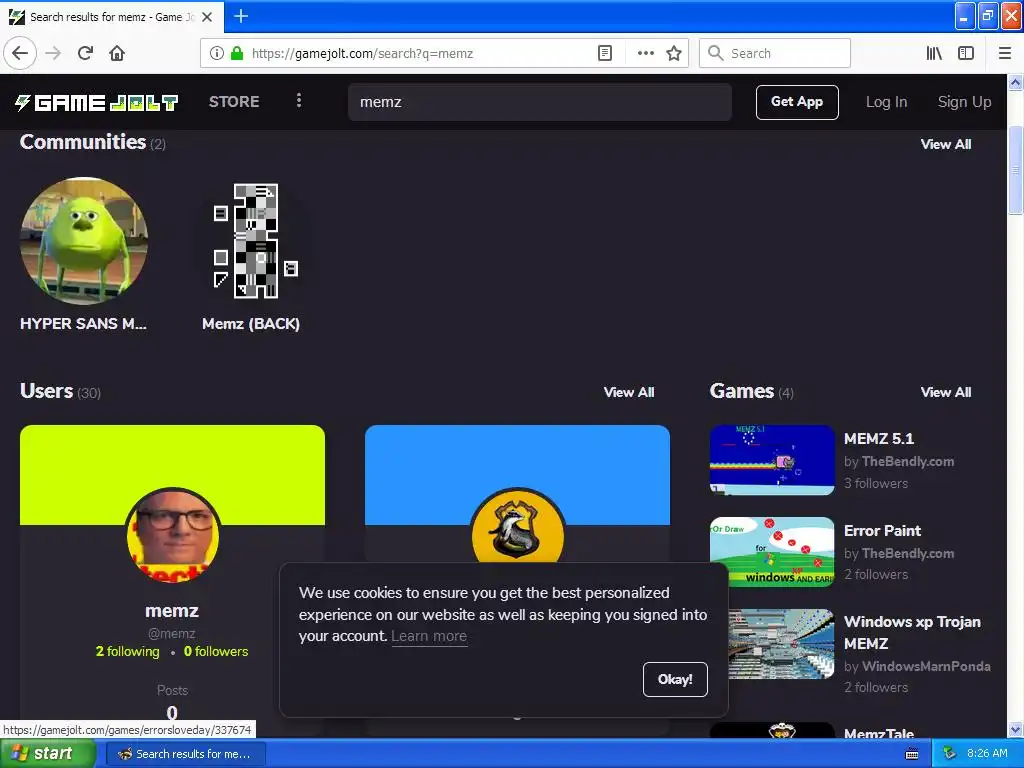
Task: Select the Search results for memz tab
Action: coord(112,17)
